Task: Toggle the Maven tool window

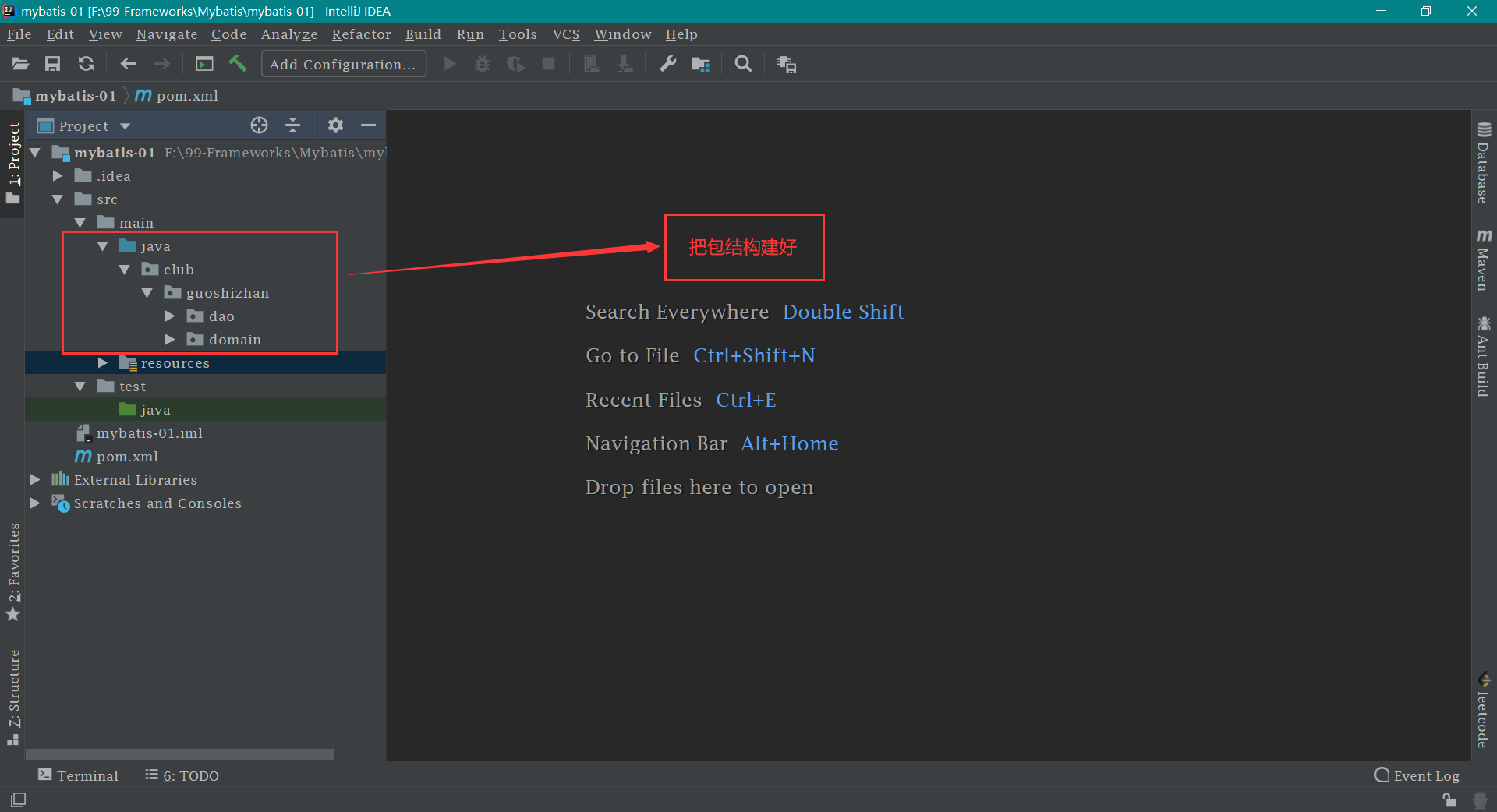Action: [1483, 260]
